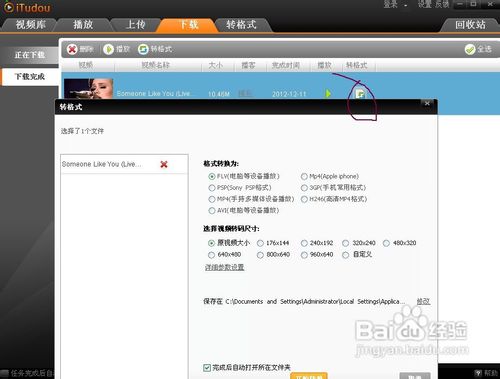Open the 回收站 tab
The width and height of the screenshot is (500, 379).
(470, 25)
